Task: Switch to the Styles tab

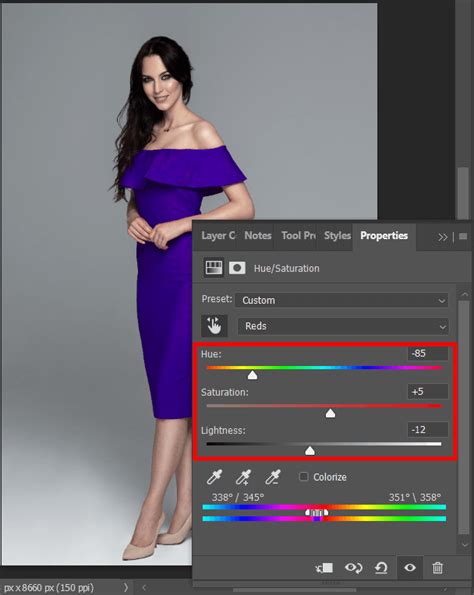Action: (x=337, y=236)
